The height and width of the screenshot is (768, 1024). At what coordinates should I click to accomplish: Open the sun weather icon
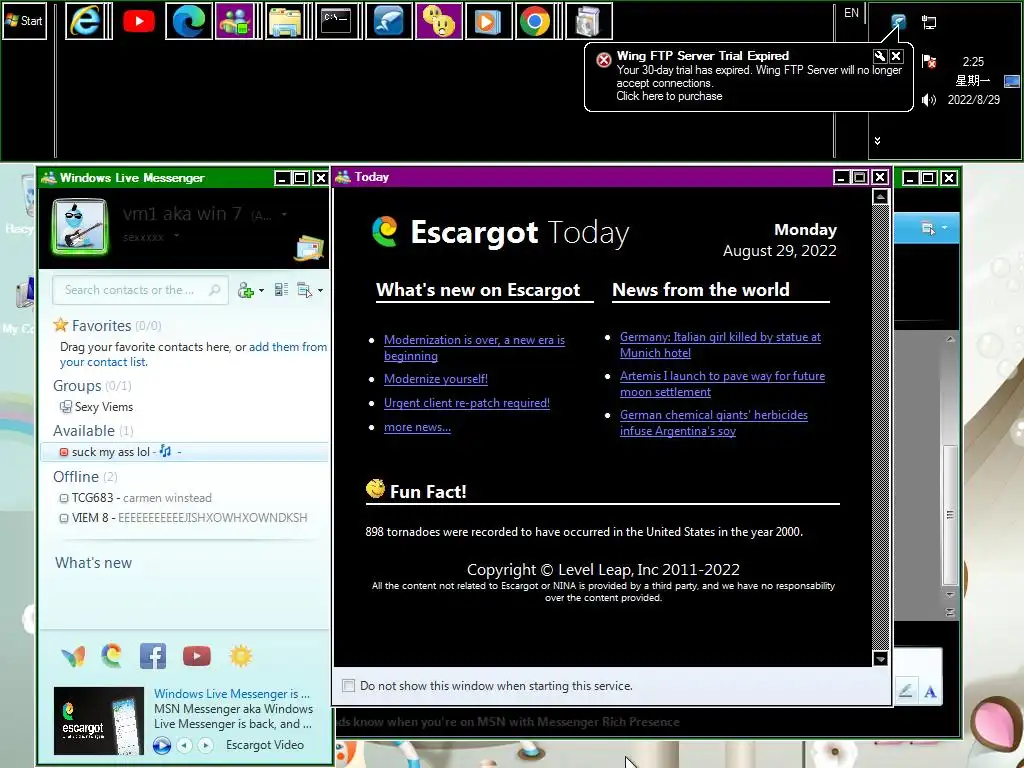tap(240, 656)
